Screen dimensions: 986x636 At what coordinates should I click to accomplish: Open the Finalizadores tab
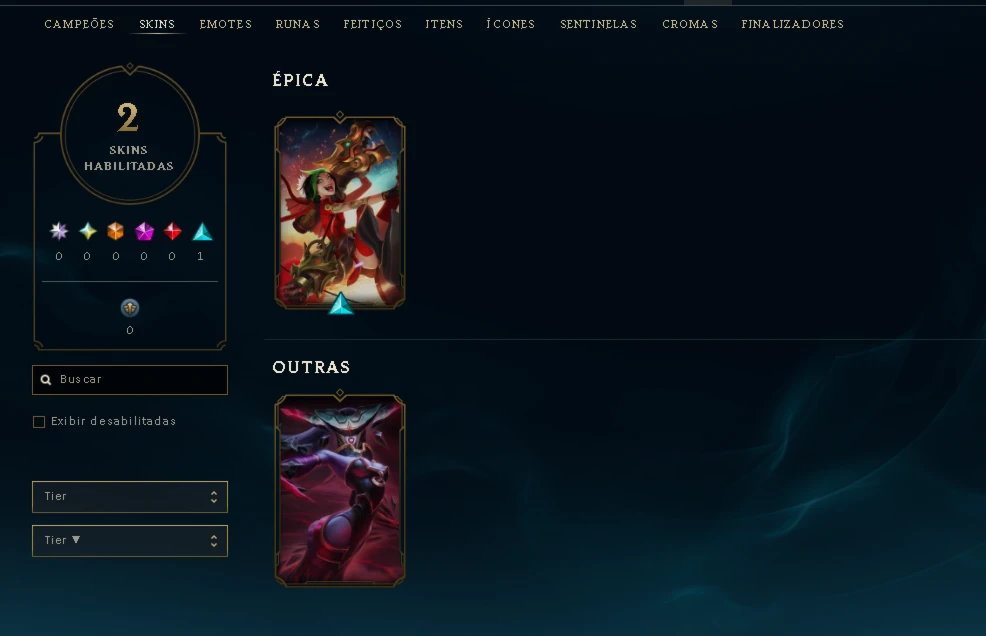pos(792,24)
